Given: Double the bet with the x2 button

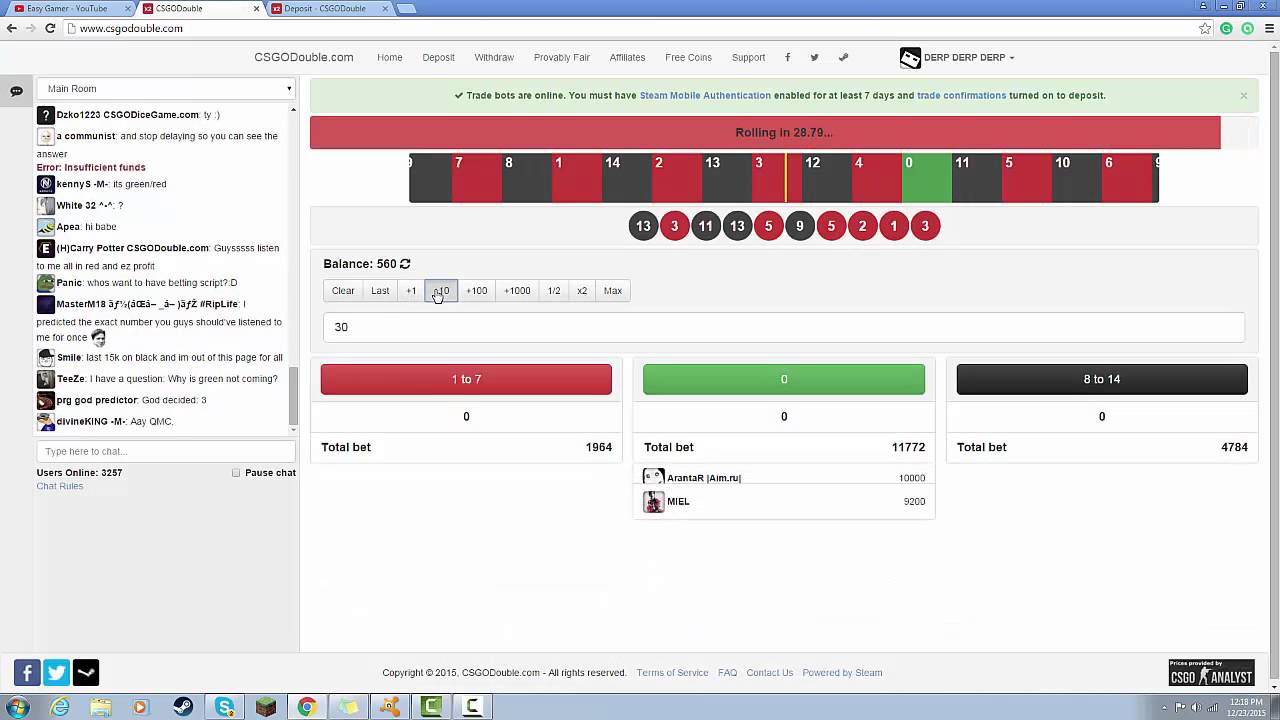Looking at the screenshot, I should click(x=582, y=291).
